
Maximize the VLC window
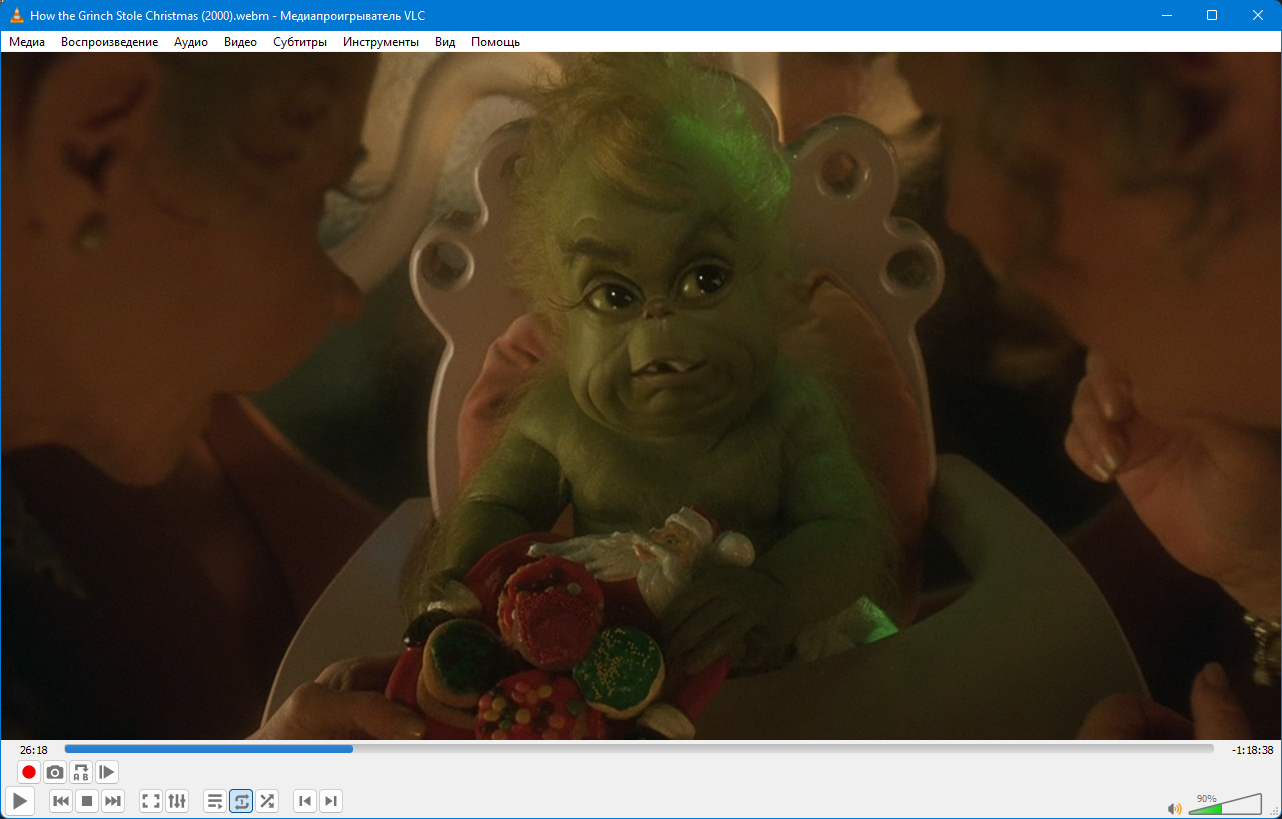[x=1212, y=15]
